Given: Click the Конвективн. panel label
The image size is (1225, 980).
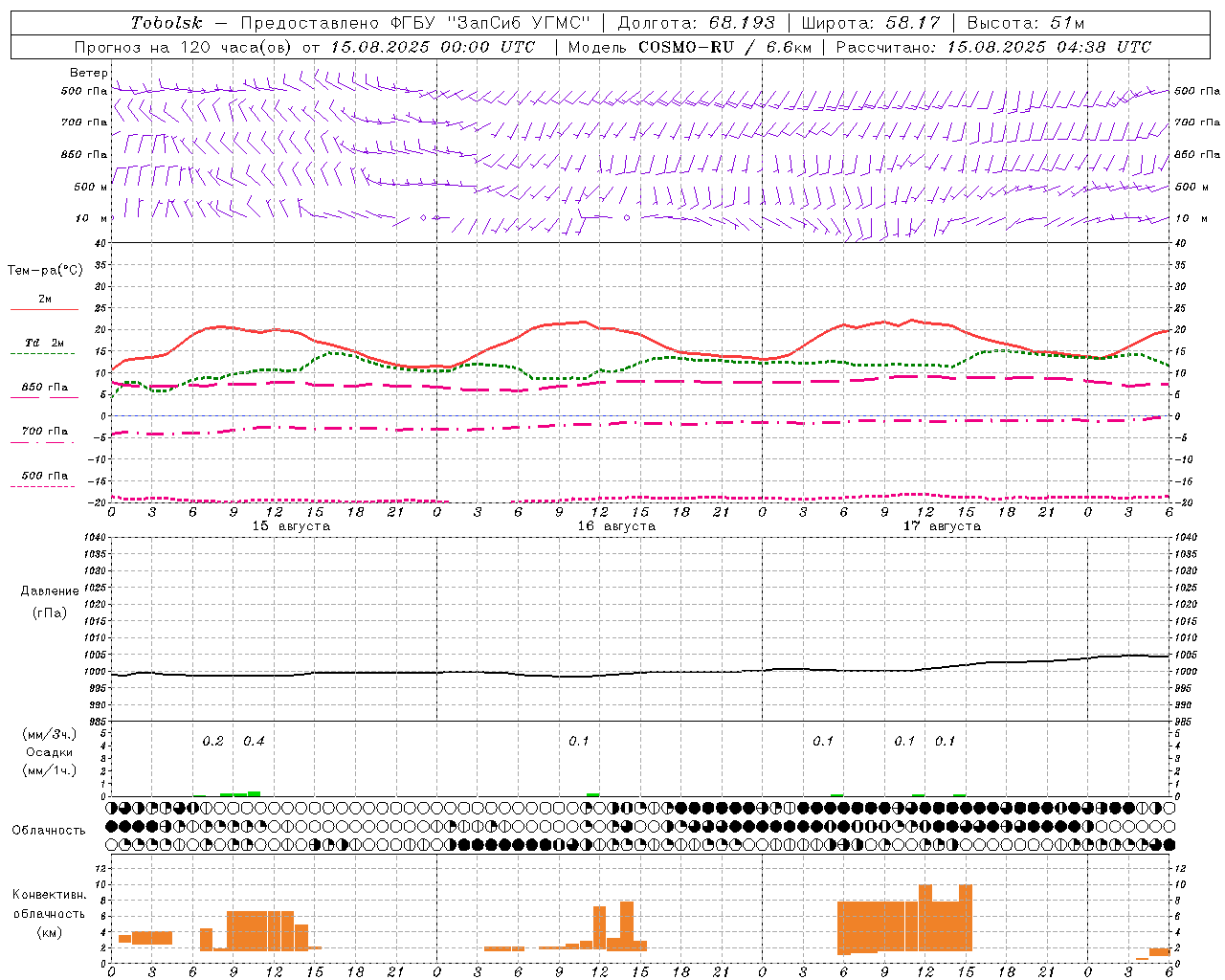Looking at the screenshot, I should (x=50, y=894).
